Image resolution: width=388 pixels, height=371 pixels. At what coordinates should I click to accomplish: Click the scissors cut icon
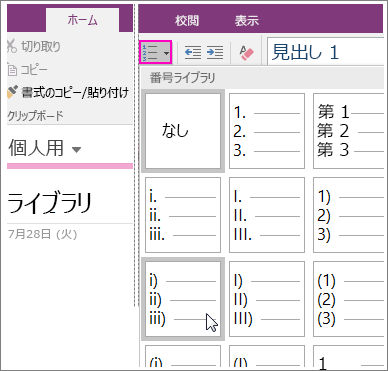click(x=12, y=47)
